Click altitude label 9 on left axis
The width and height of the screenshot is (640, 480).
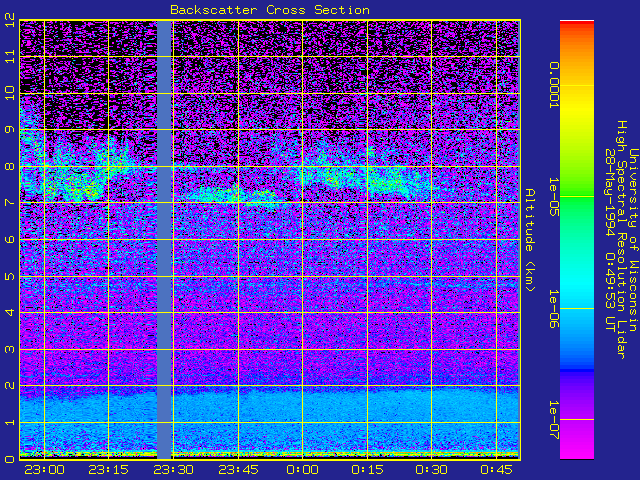click(x=10, y=129)
